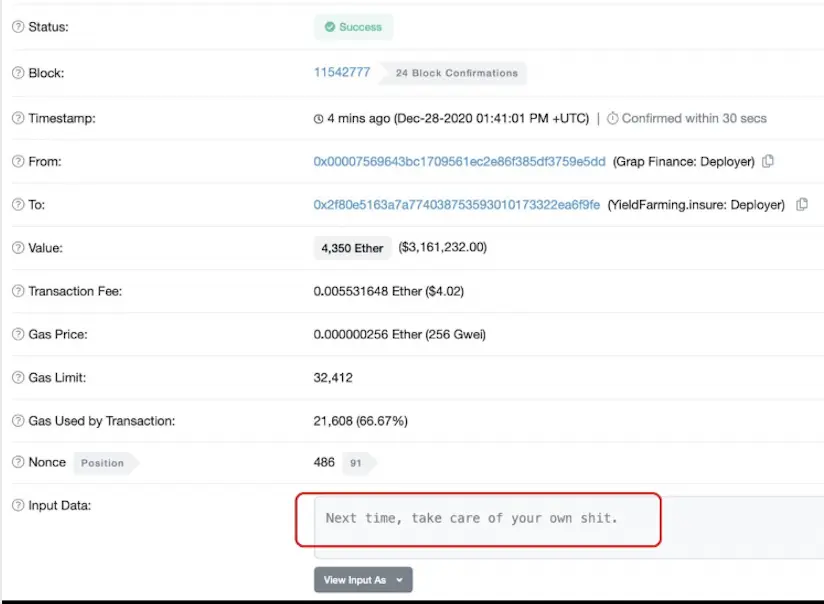Image resolution: width=824 pixels, height=604 pixels.
Task: Click the 24 Block Confirmations badge
Action: click(x=453, y=73)
